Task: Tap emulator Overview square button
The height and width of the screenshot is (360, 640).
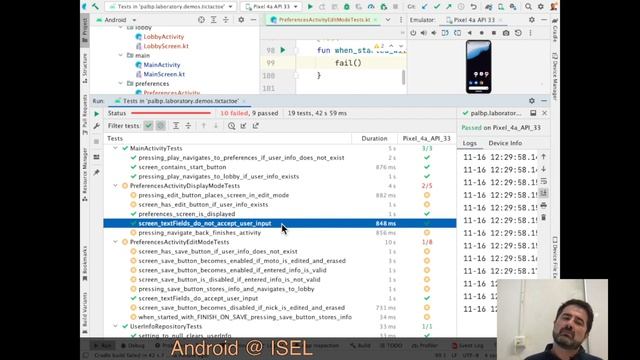Action: pos(494,33)
